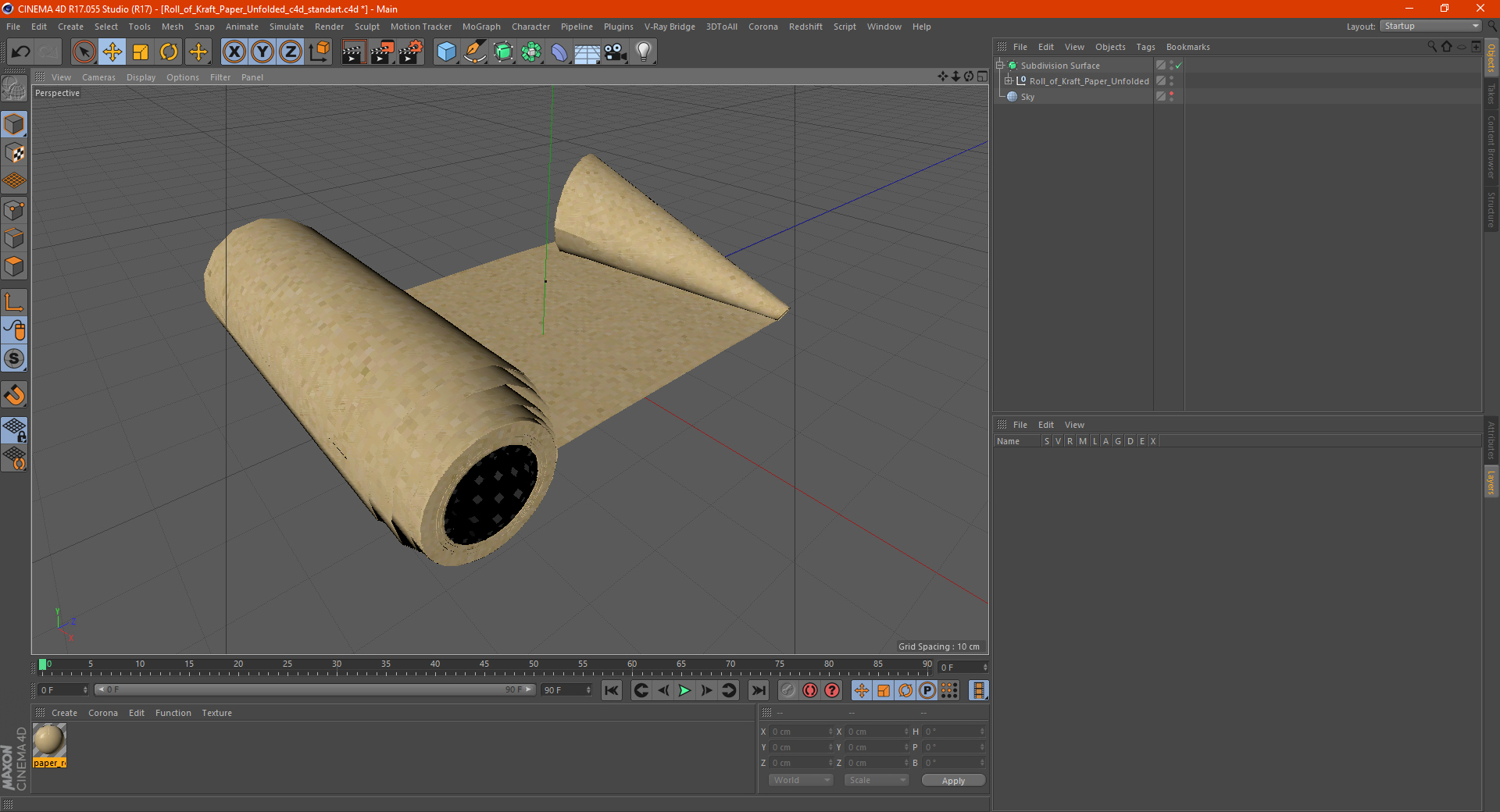
Task: Toggle Sky object visibility dots
Action: 1171,97
